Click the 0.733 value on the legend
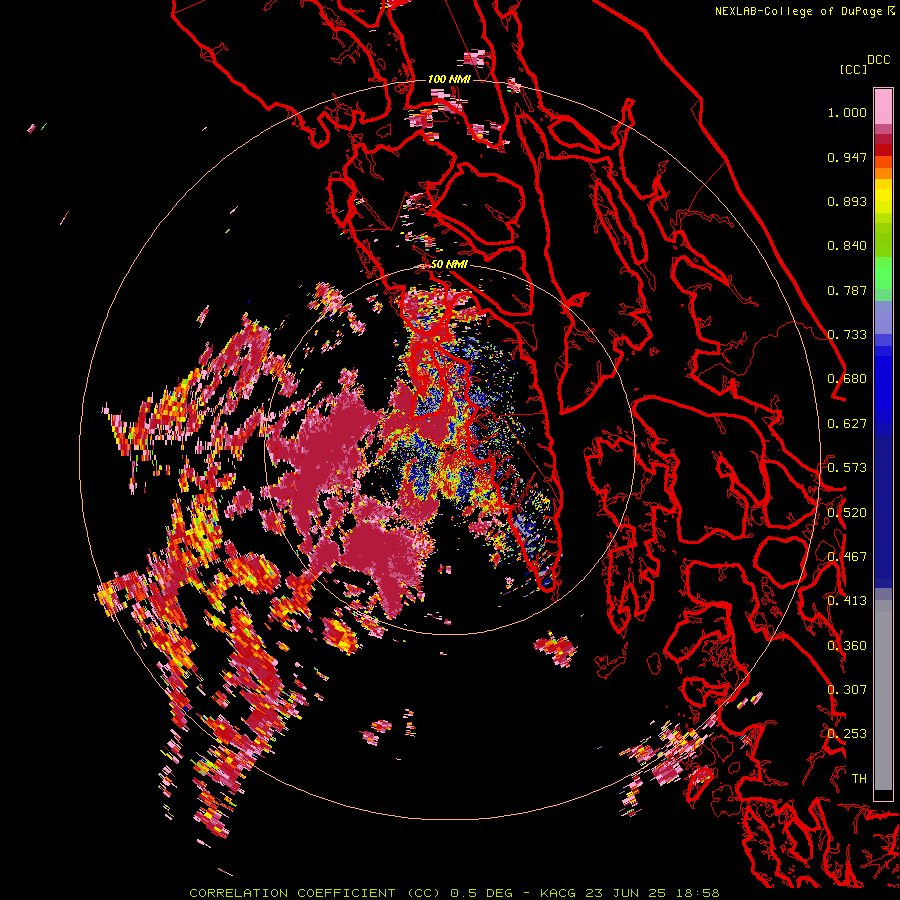The image size is (900, 900). (x=847, y=335)
